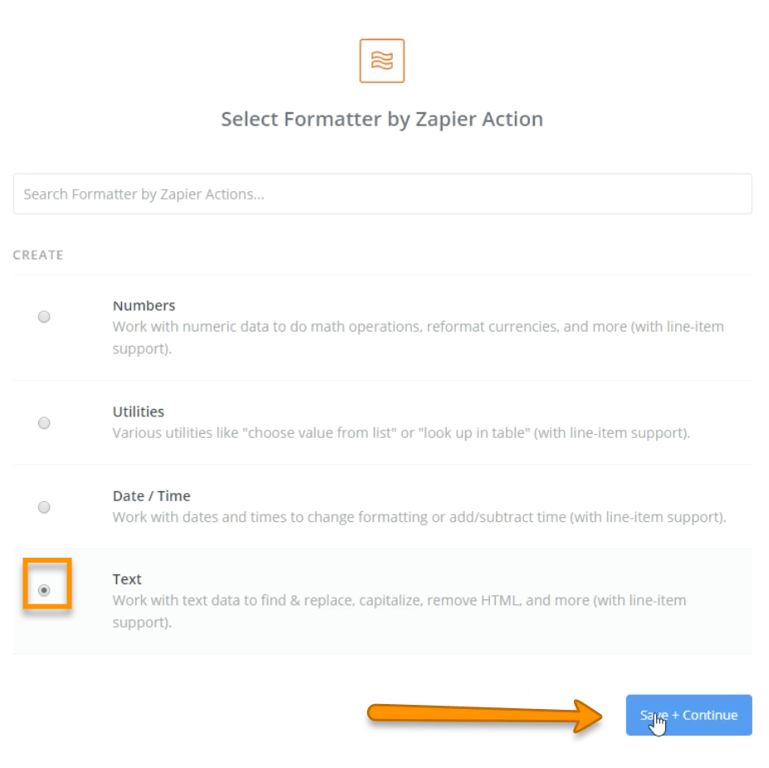
Task: Focus the Search Formatter by Zapier Actions field
Action: tap(382, 194)
